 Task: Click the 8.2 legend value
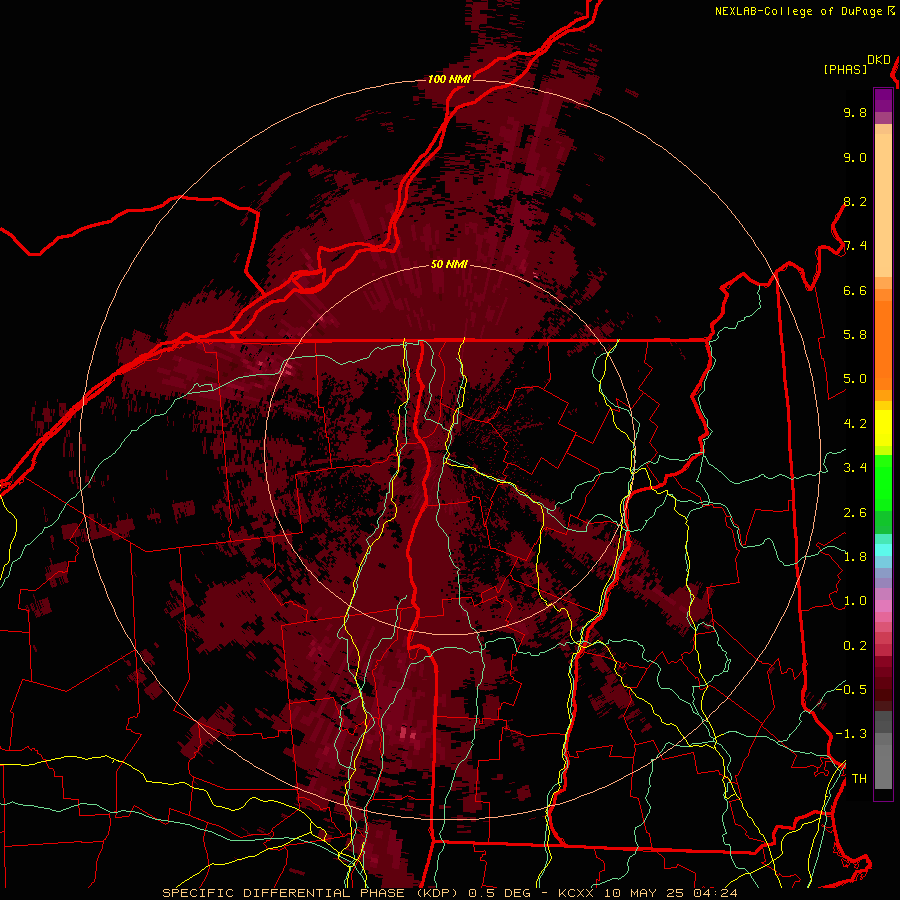pos(855,201)
